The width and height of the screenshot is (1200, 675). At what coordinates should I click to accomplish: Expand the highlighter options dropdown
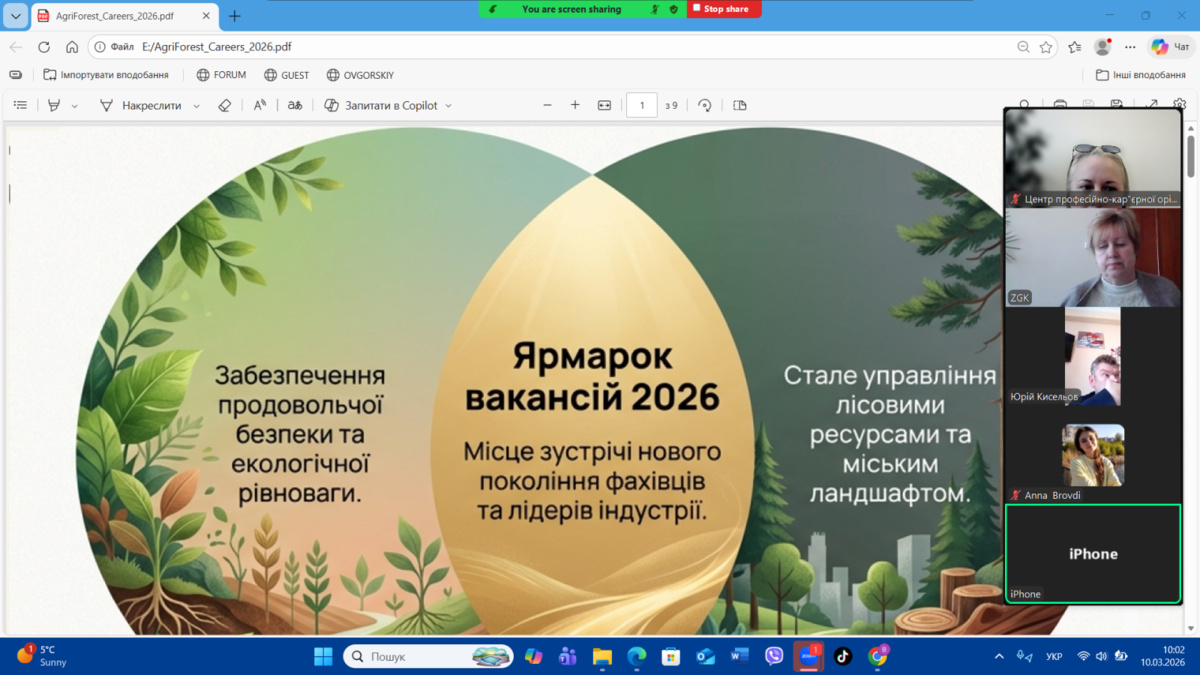(x=75, y=105)
